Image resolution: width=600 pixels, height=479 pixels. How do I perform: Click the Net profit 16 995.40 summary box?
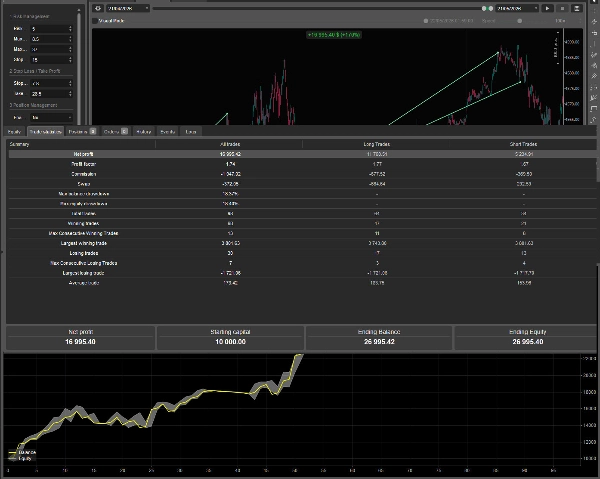pyautogui.click(x=81, y=337)
